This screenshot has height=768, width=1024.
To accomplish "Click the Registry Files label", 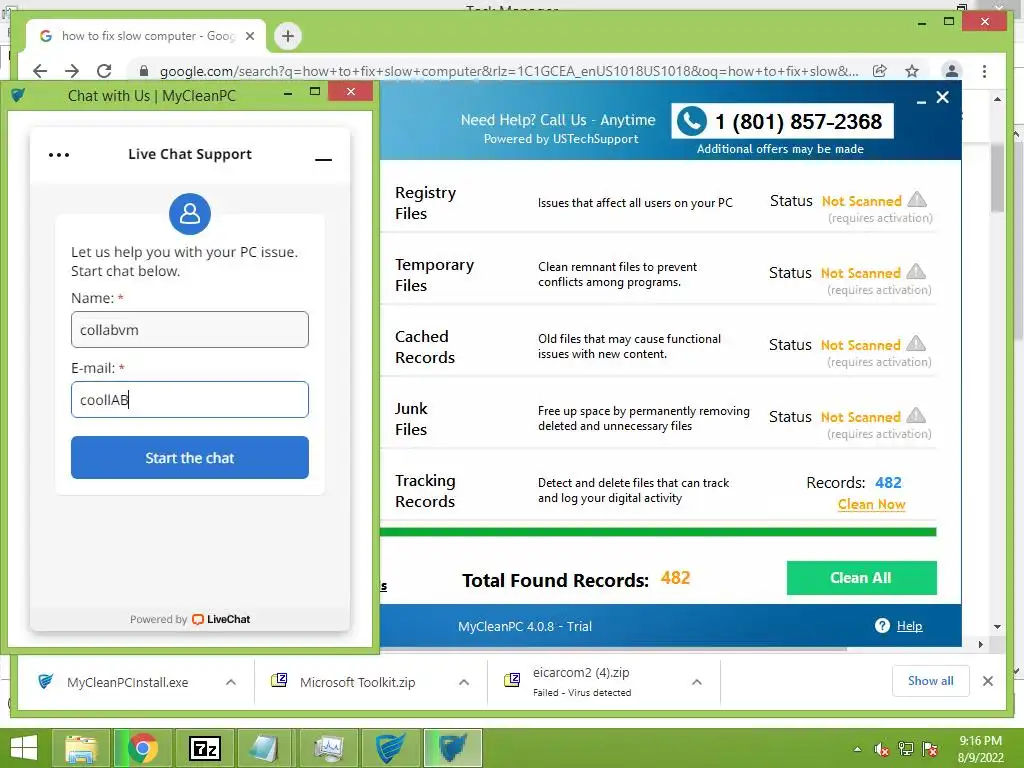I will [x=426, y=203].
